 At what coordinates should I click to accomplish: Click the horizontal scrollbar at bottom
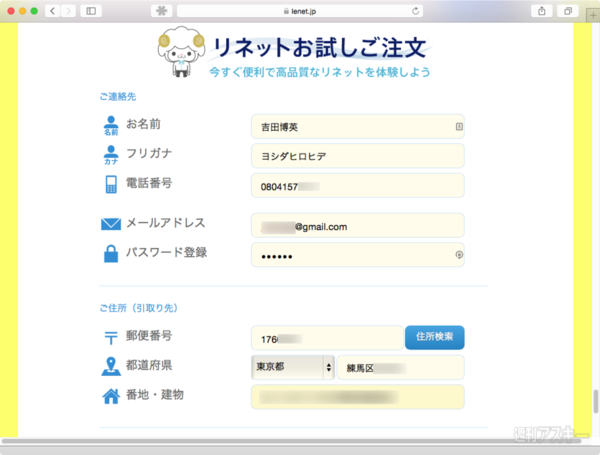pyautogui.click(x=291, y=441)
